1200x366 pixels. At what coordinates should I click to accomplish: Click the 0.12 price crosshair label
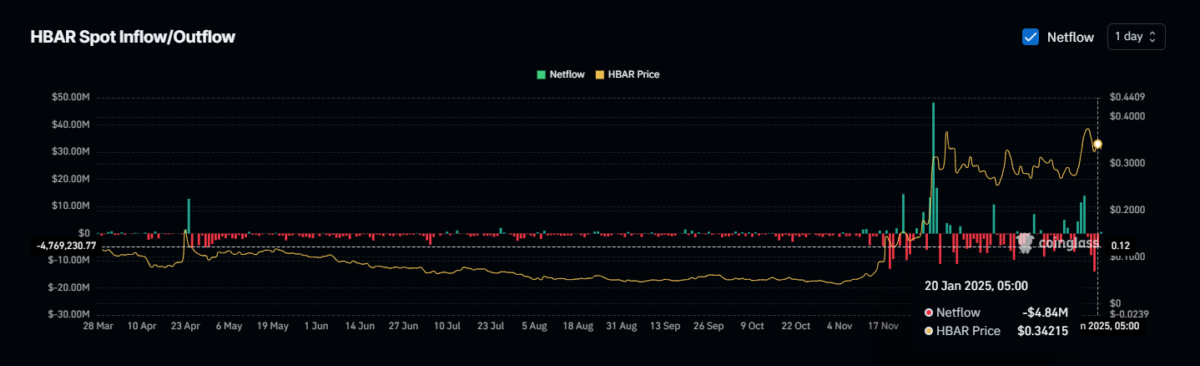point(1120,246)
